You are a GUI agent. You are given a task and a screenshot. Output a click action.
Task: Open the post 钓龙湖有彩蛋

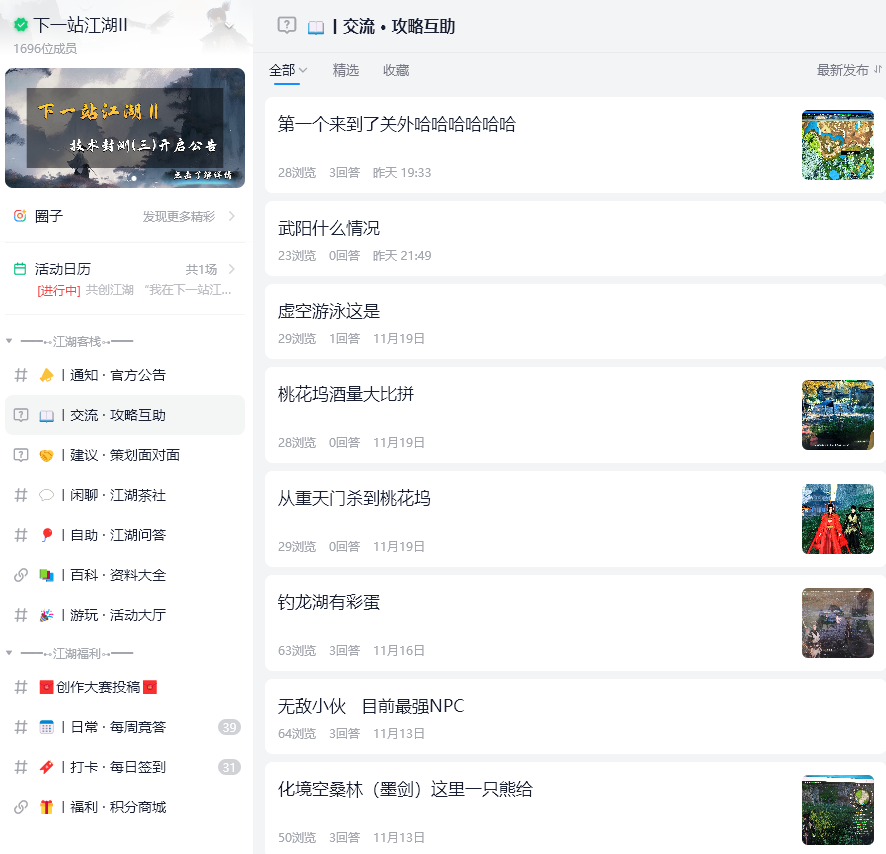(x=329, y=602)
